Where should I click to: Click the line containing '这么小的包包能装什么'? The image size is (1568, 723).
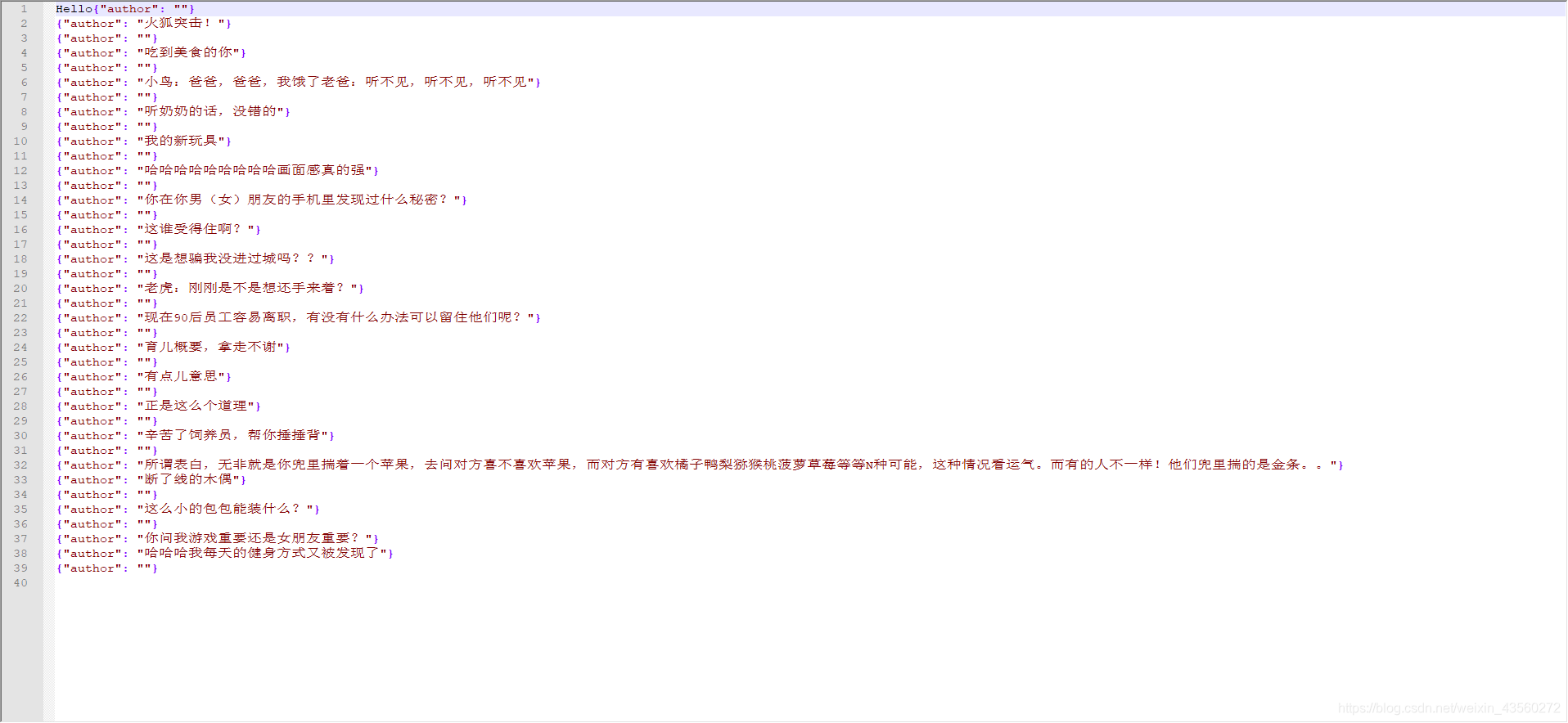tap(188, 510)
